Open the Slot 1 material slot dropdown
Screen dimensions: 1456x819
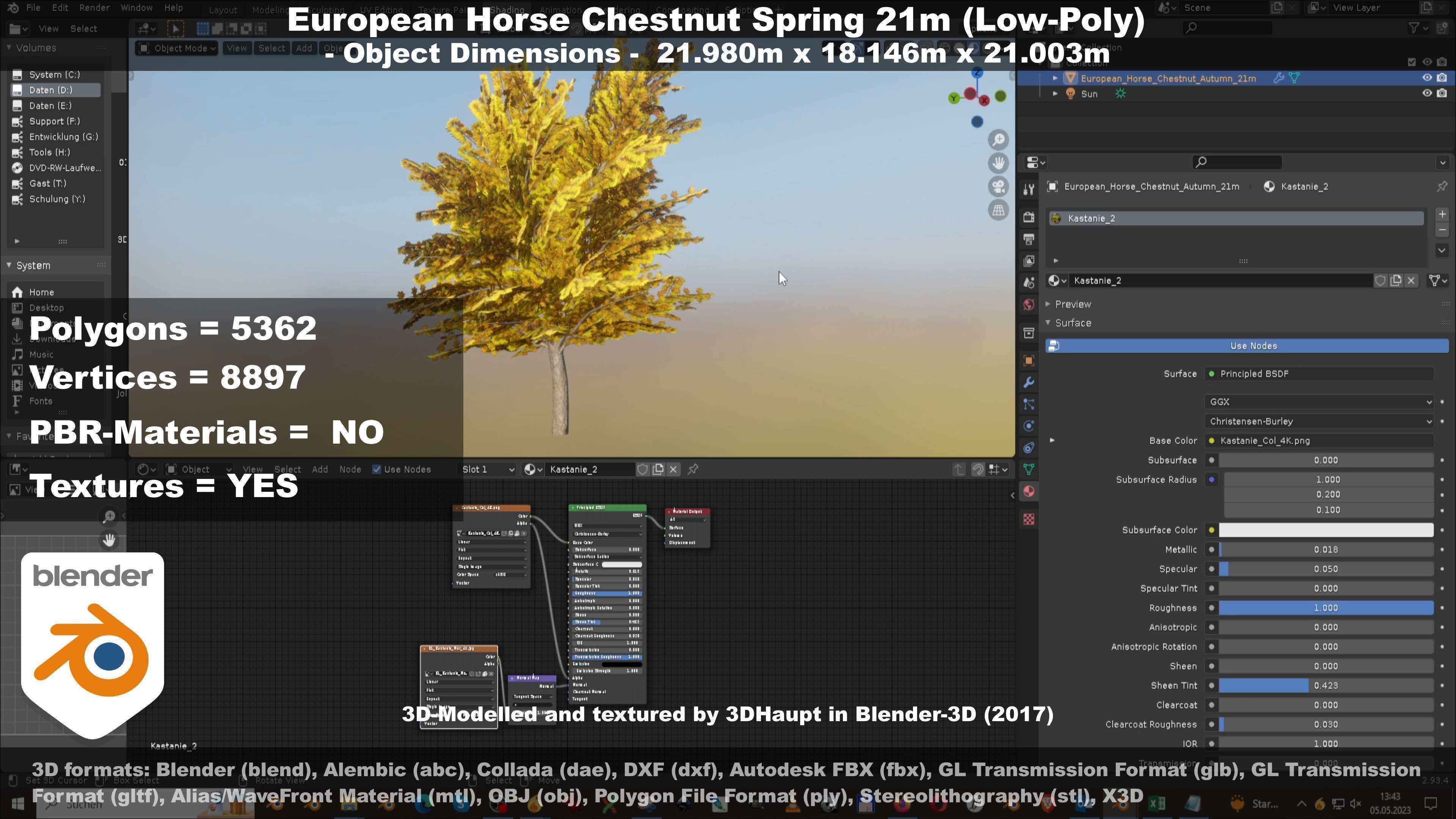[488, 470]
